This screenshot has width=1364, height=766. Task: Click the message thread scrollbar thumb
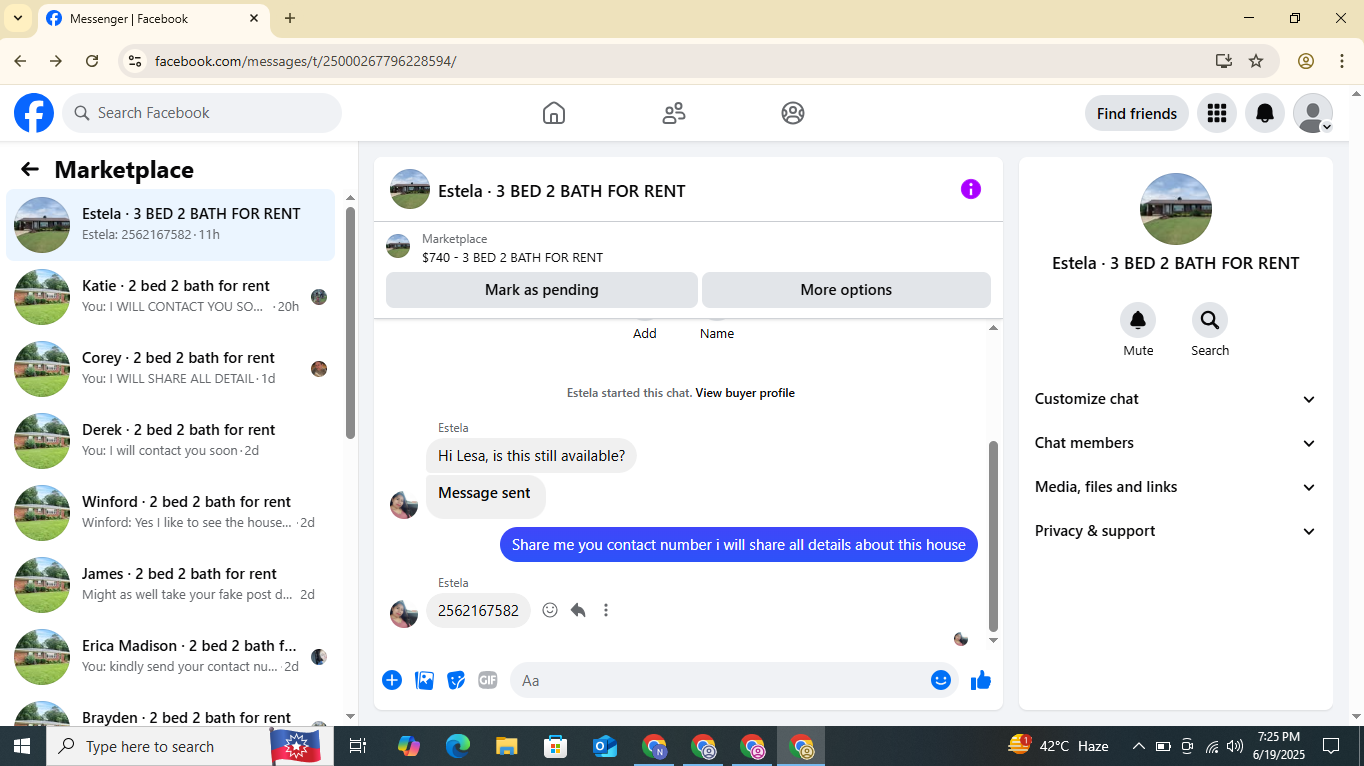point(993,535)
